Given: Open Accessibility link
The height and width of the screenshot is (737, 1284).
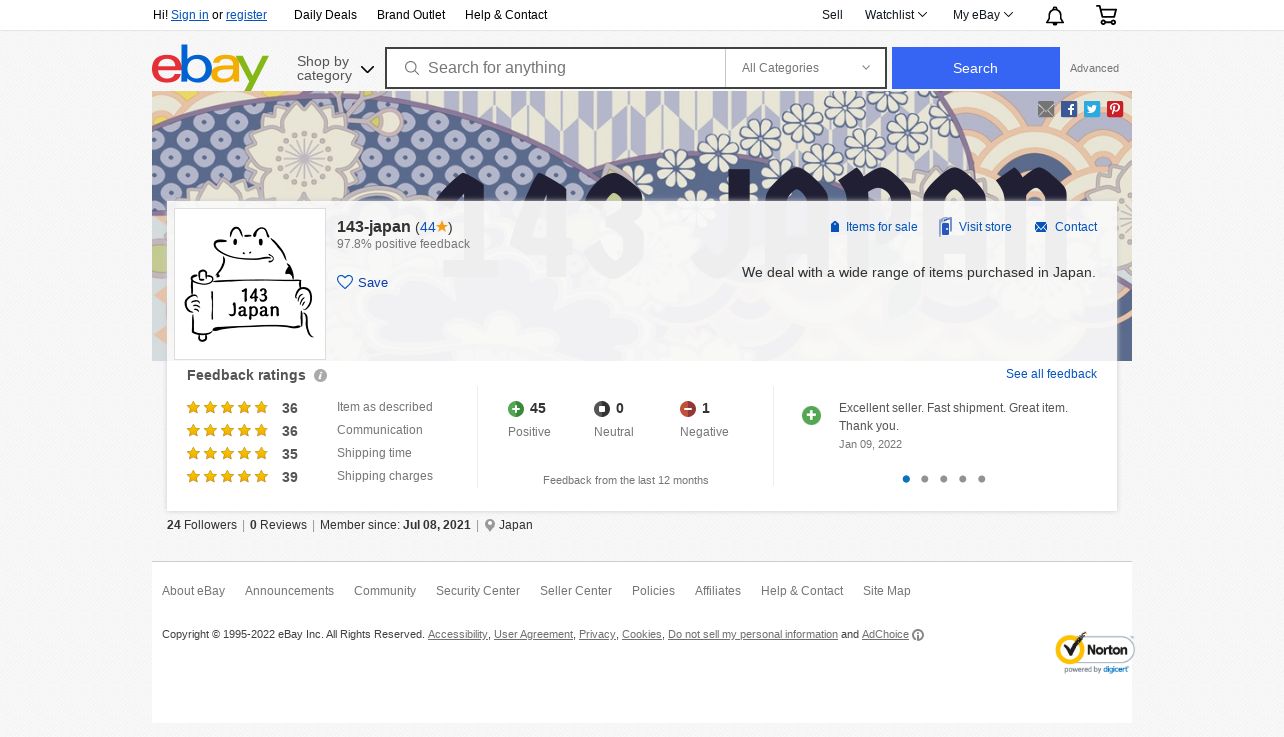Looking at the screenshot, I should [x=457, y=635].
